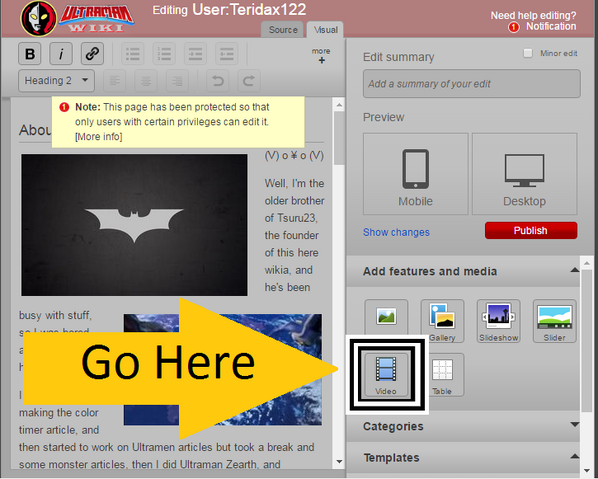
Task: Click the '(V) o ¥ o (V)' text
Action: 294,156
